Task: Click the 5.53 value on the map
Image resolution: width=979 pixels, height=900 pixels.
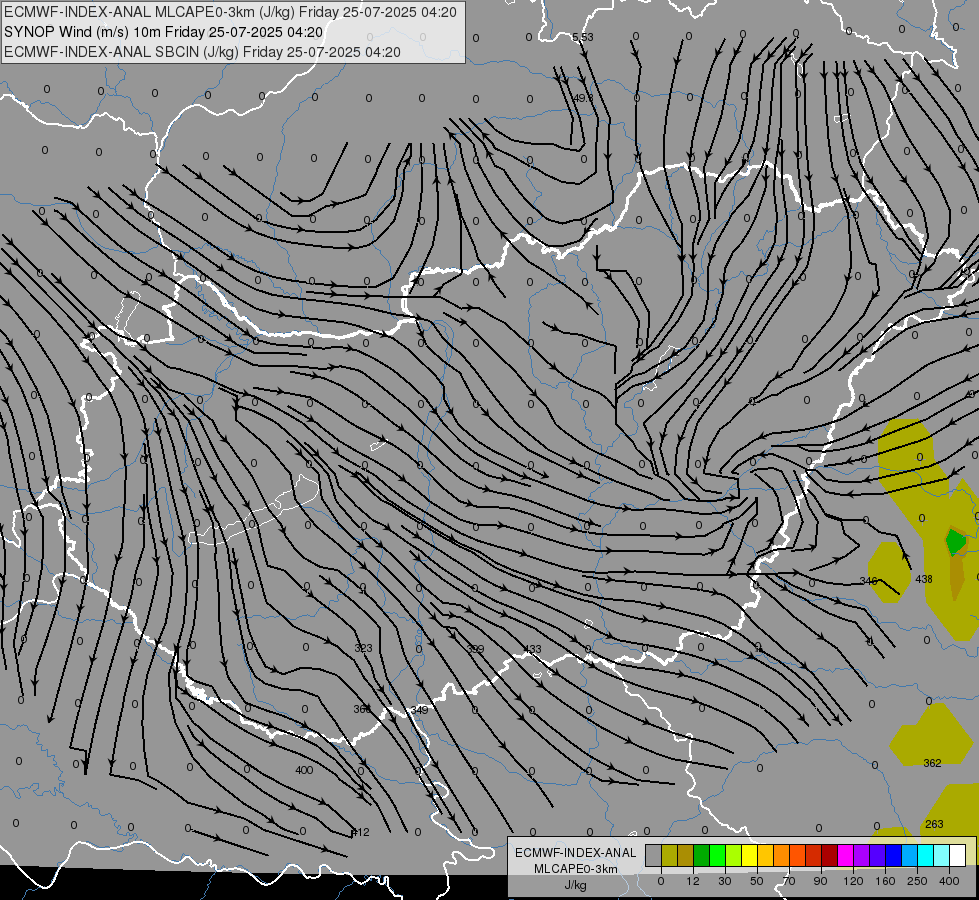Action: pyautogui.click(x=583, y=37)
